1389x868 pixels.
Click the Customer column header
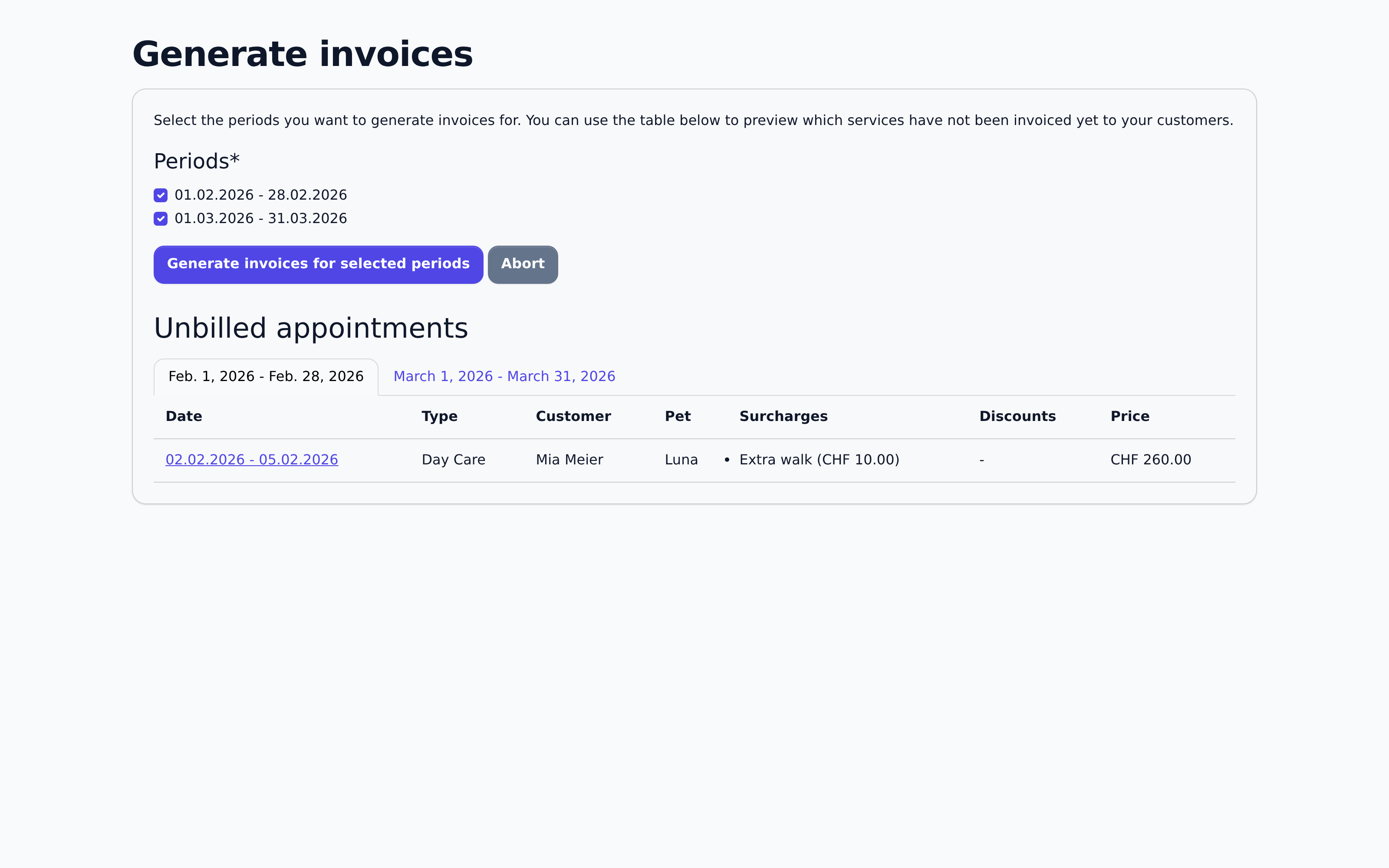tap(573, 416)
